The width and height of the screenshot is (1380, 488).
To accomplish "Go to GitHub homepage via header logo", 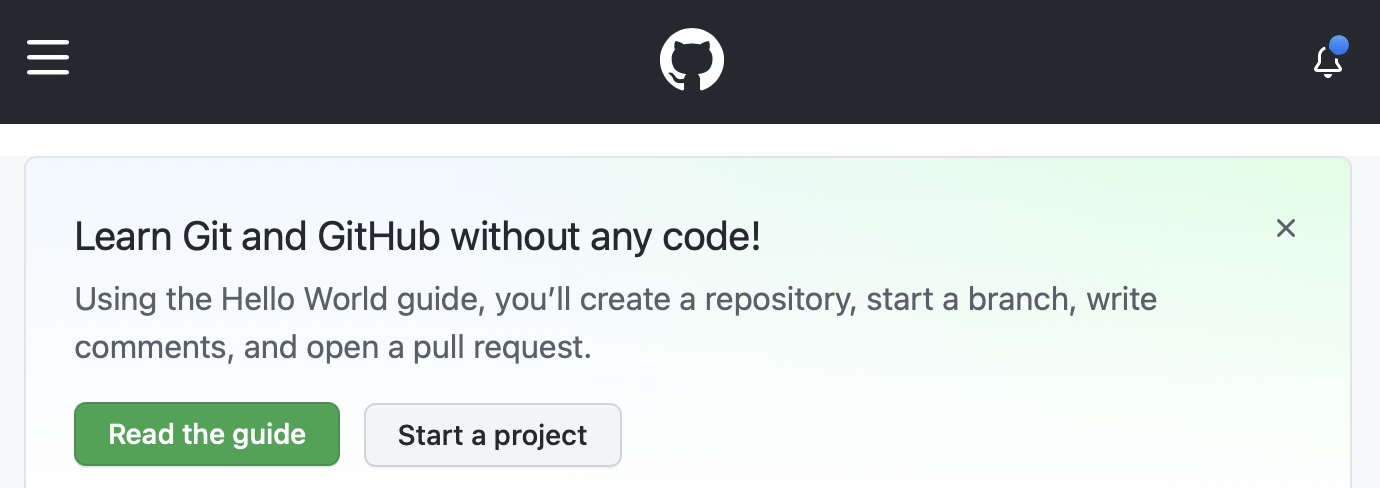I will 691,60.
